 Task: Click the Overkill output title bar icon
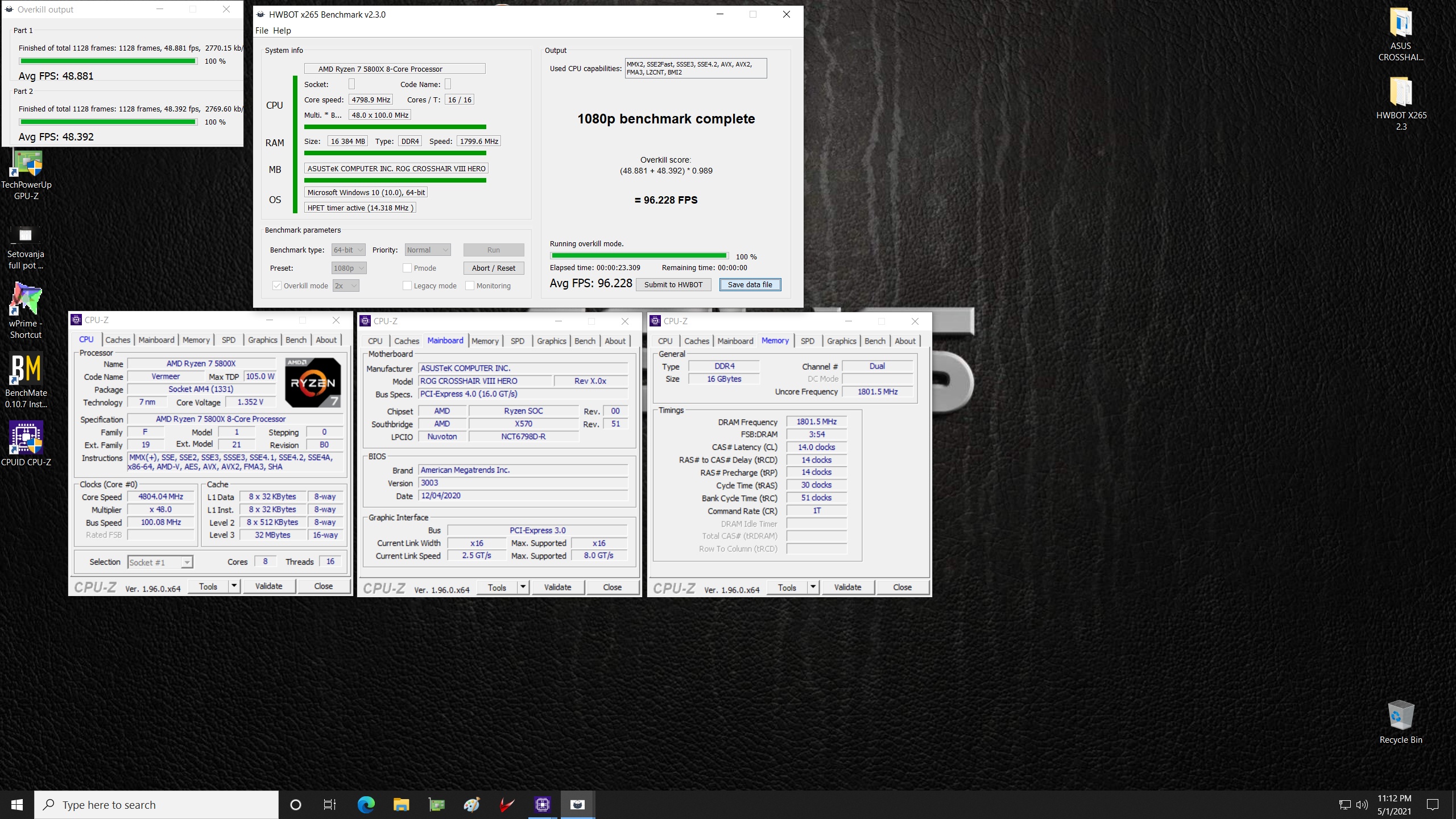9,9
